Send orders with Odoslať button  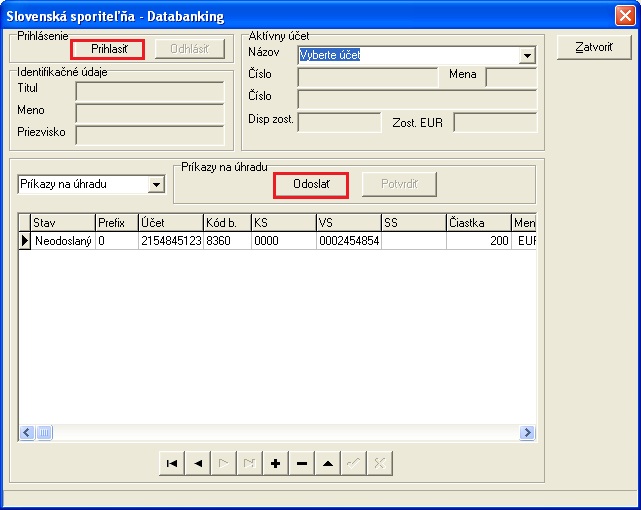click(311, 185)
